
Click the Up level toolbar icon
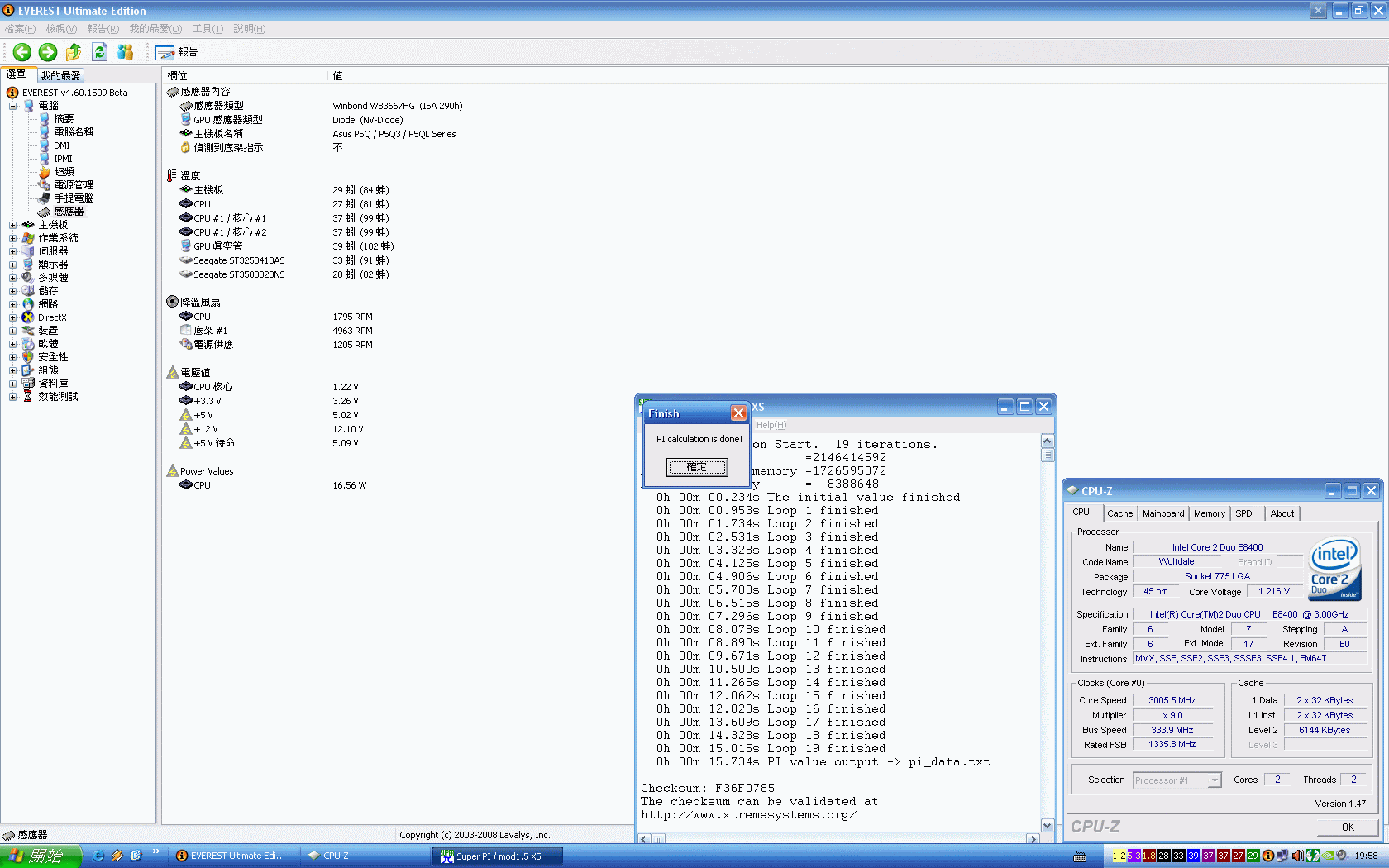pos(74,52)
